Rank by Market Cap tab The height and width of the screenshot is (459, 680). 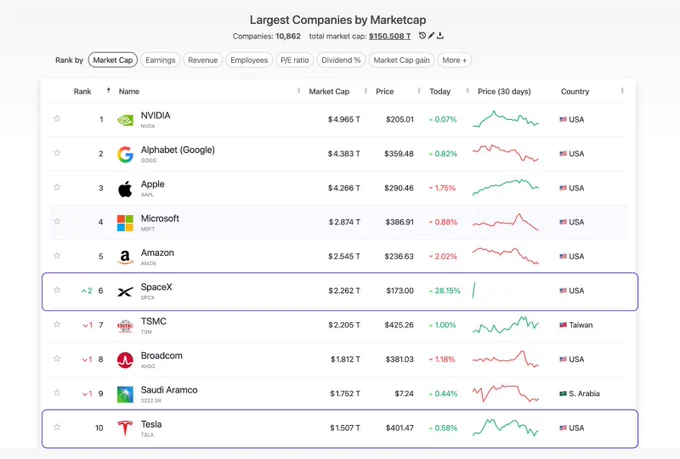tap(113, 60)
